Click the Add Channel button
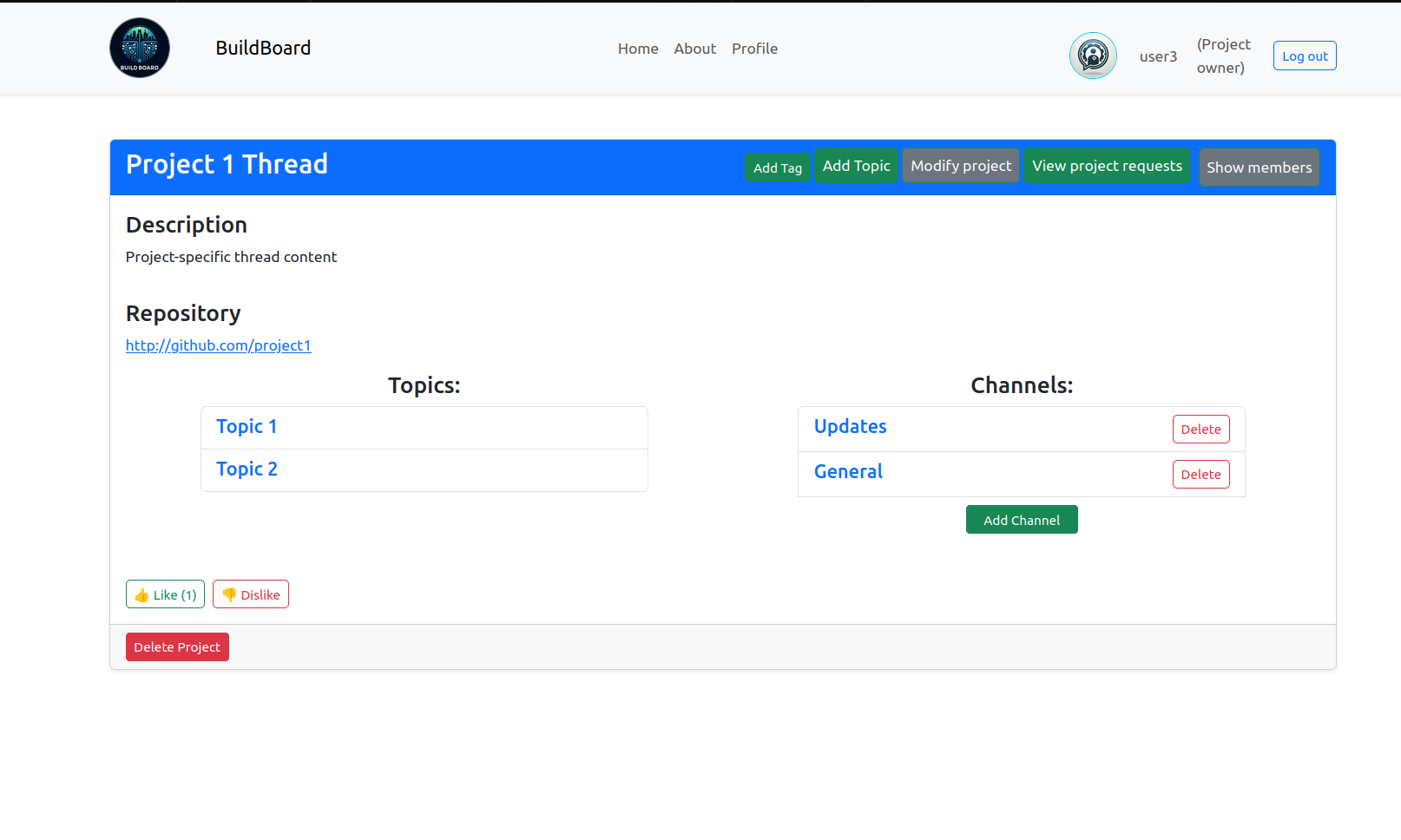The image size is (1401, 840). point(1022,520)
